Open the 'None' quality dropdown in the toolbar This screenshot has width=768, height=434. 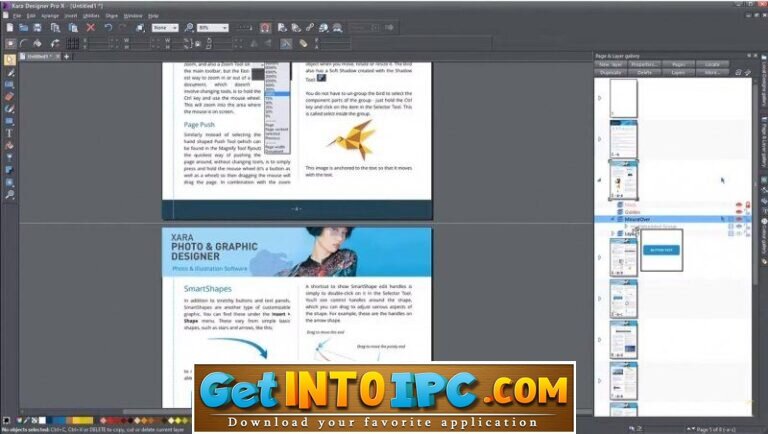coord(165,28)
